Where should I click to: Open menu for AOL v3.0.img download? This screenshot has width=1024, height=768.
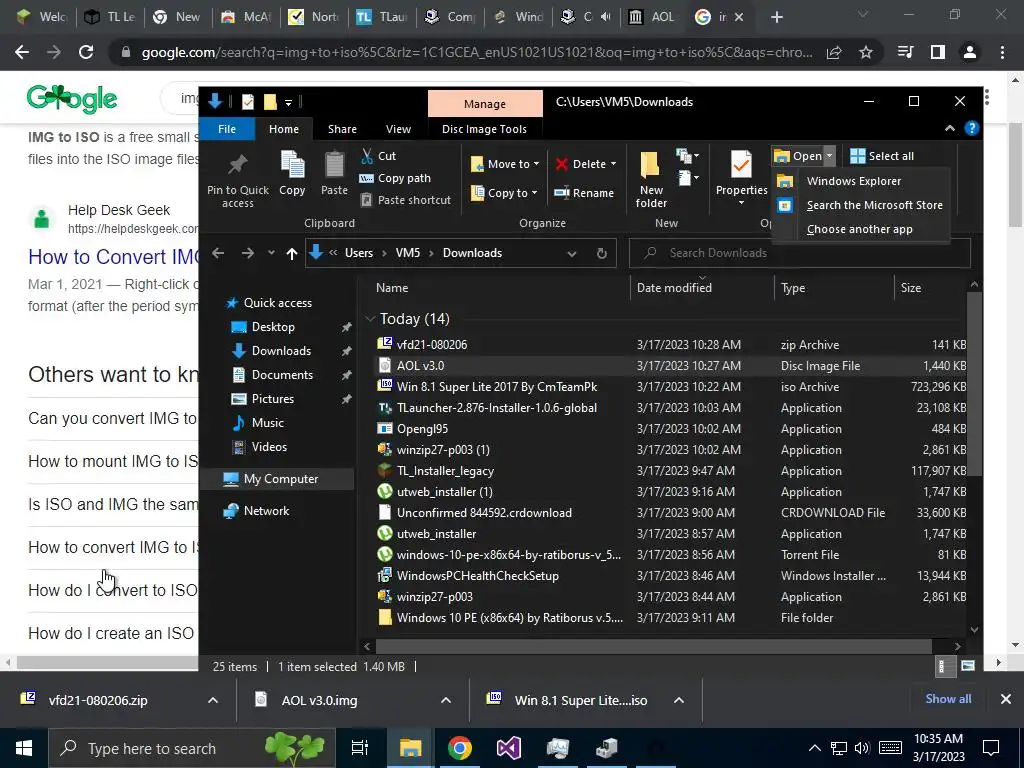pos(446,700)
